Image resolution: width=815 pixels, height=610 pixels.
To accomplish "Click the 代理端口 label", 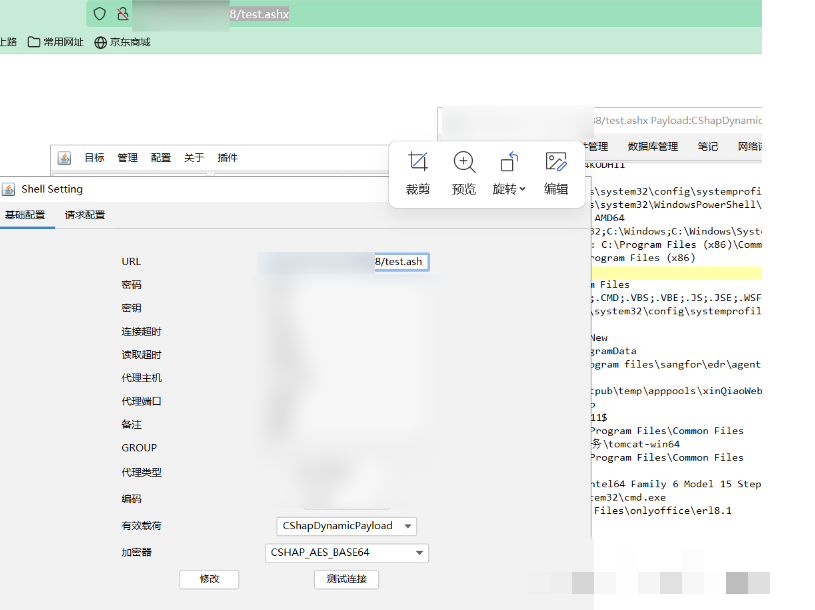I will click(141, 401).
